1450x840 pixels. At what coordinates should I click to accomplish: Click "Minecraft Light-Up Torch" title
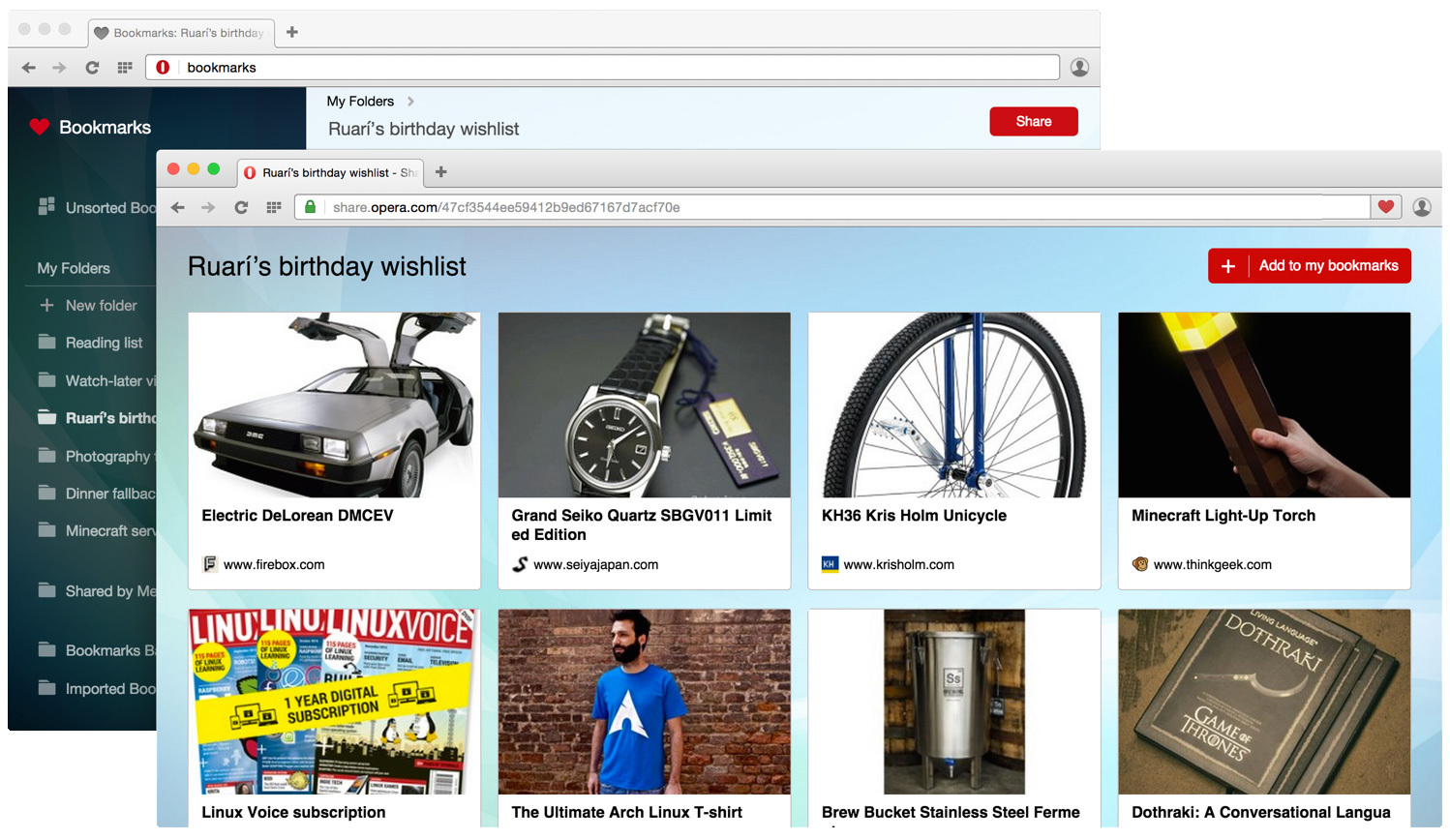[x=1223, y=515]
